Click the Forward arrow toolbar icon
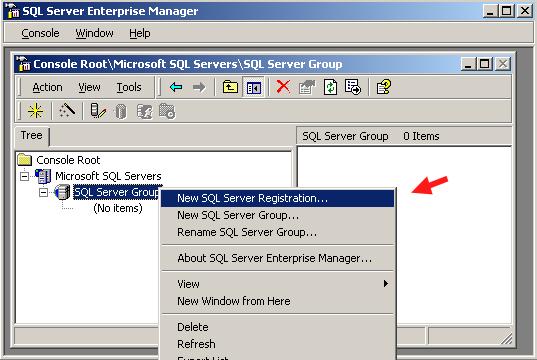The image size is (537, 360). pos(199,87)
